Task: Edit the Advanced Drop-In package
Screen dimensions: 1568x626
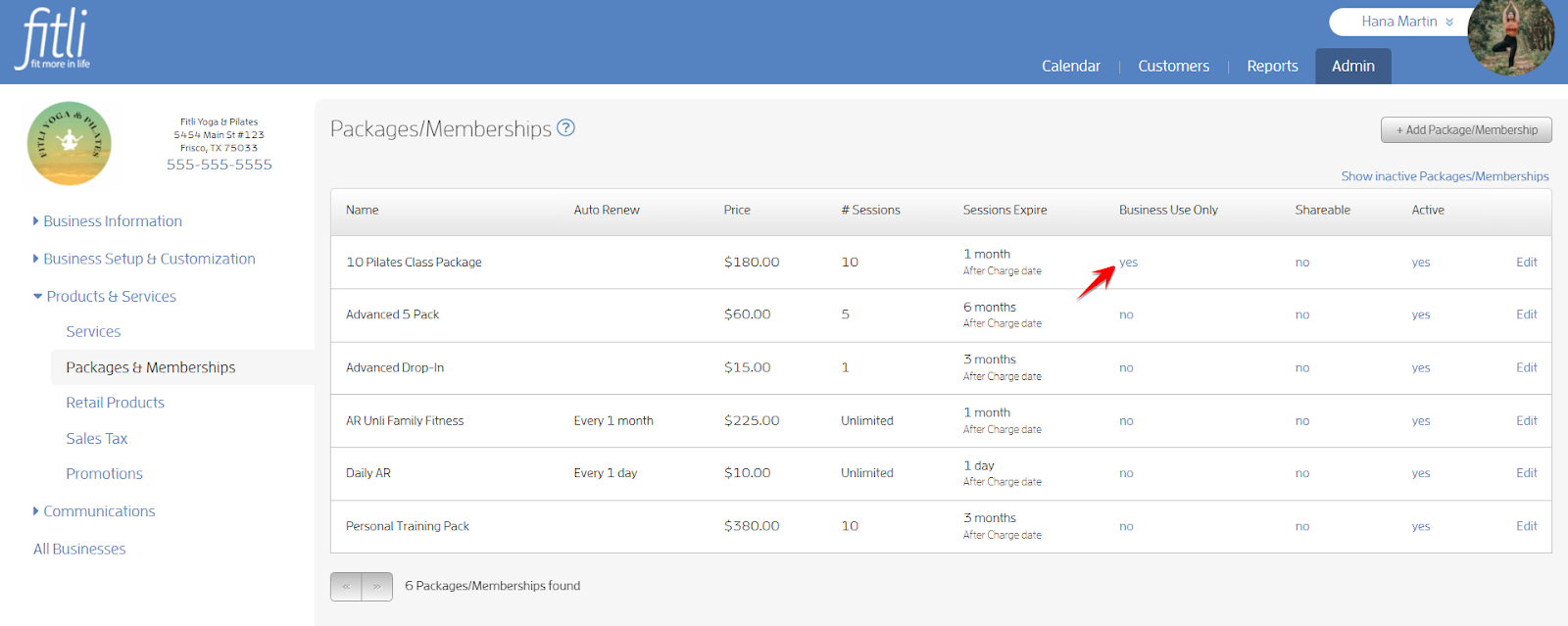Action: click(x=1526, y=367)
